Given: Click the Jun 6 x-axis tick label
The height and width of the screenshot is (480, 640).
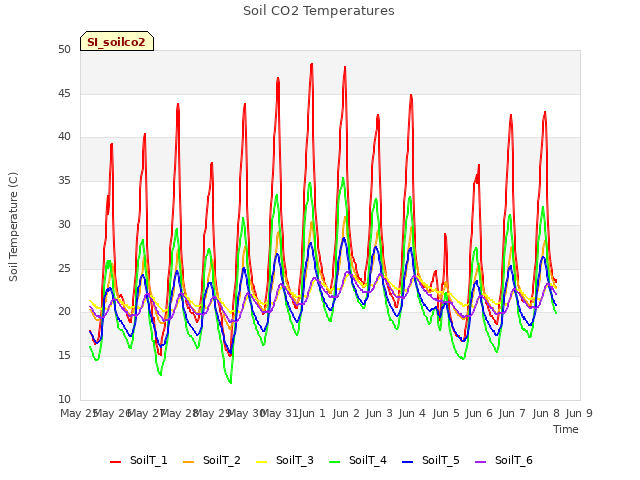Looking at the screenshot, I should point(479,413).
